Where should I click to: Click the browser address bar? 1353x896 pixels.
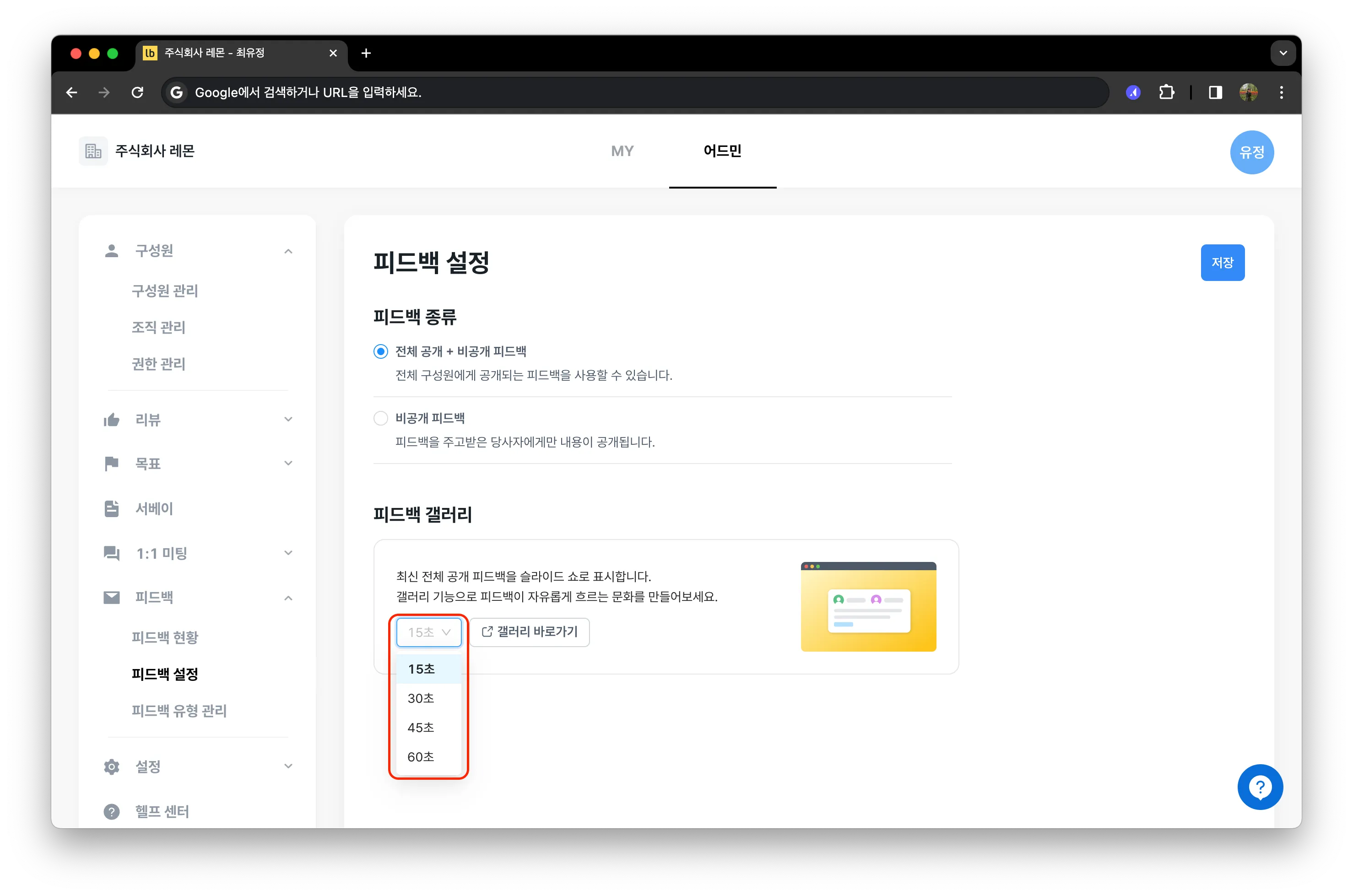634,92
